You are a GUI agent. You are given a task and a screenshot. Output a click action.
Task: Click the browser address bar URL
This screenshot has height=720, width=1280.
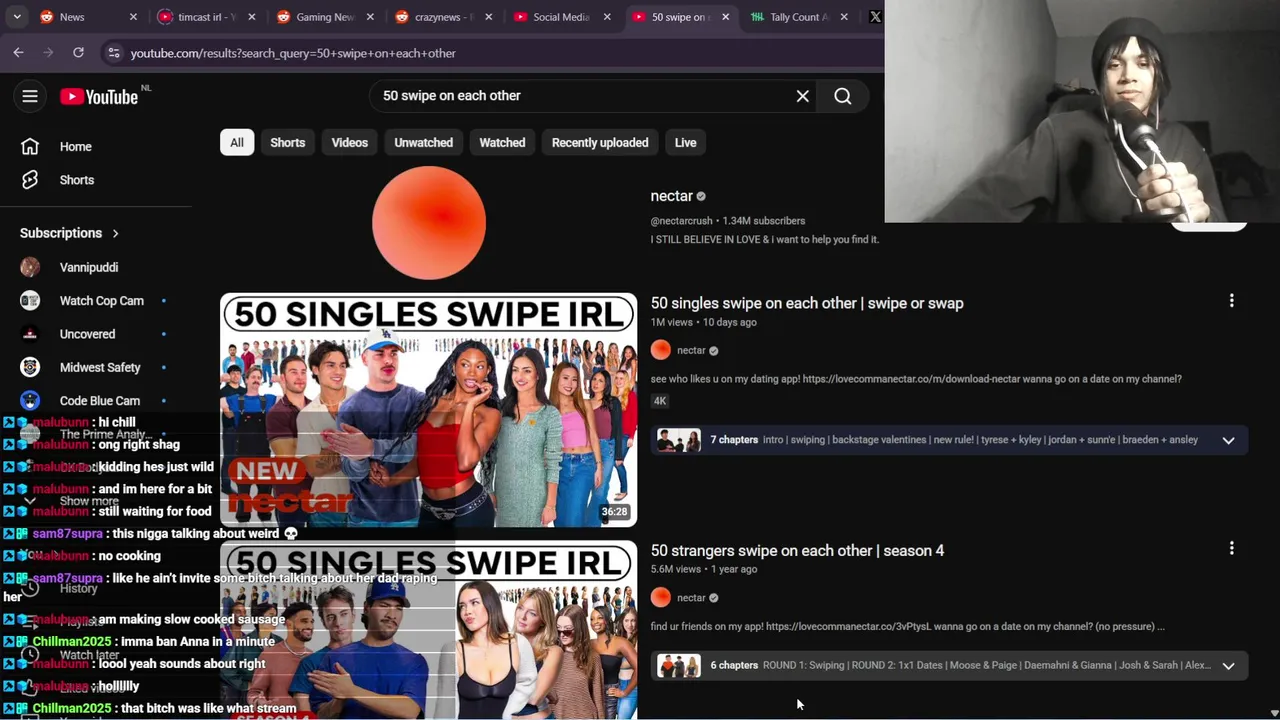click(x=293, y=53)
